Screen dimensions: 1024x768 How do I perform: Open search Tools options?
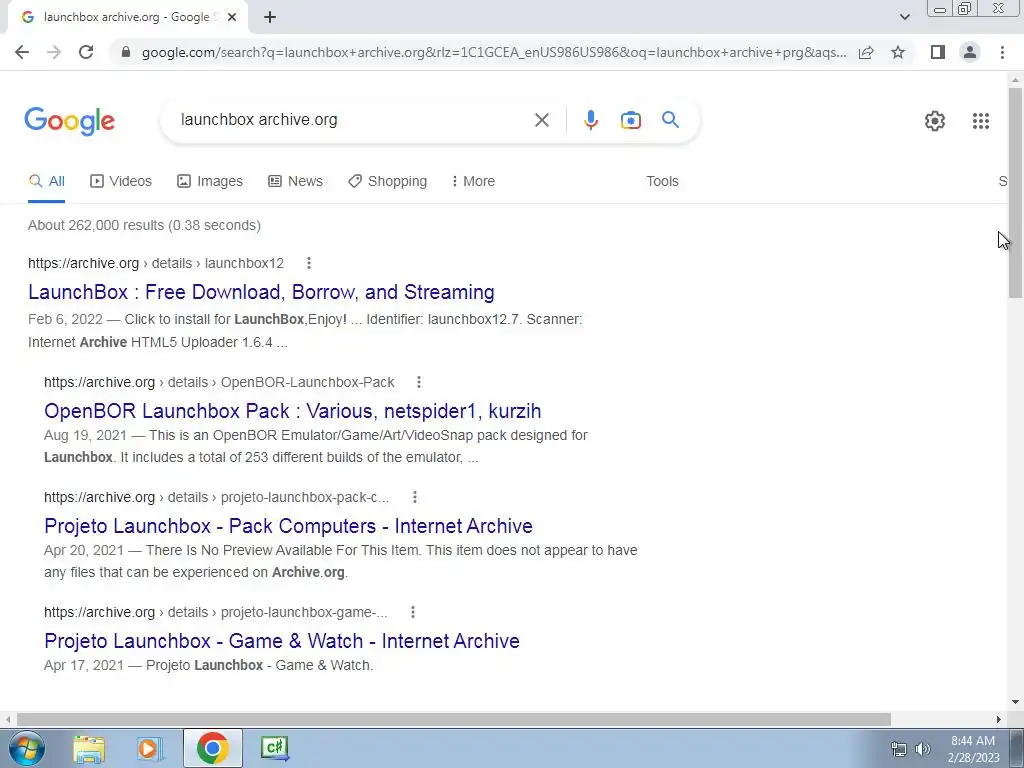pyautogui.click(x=662, y=182)
